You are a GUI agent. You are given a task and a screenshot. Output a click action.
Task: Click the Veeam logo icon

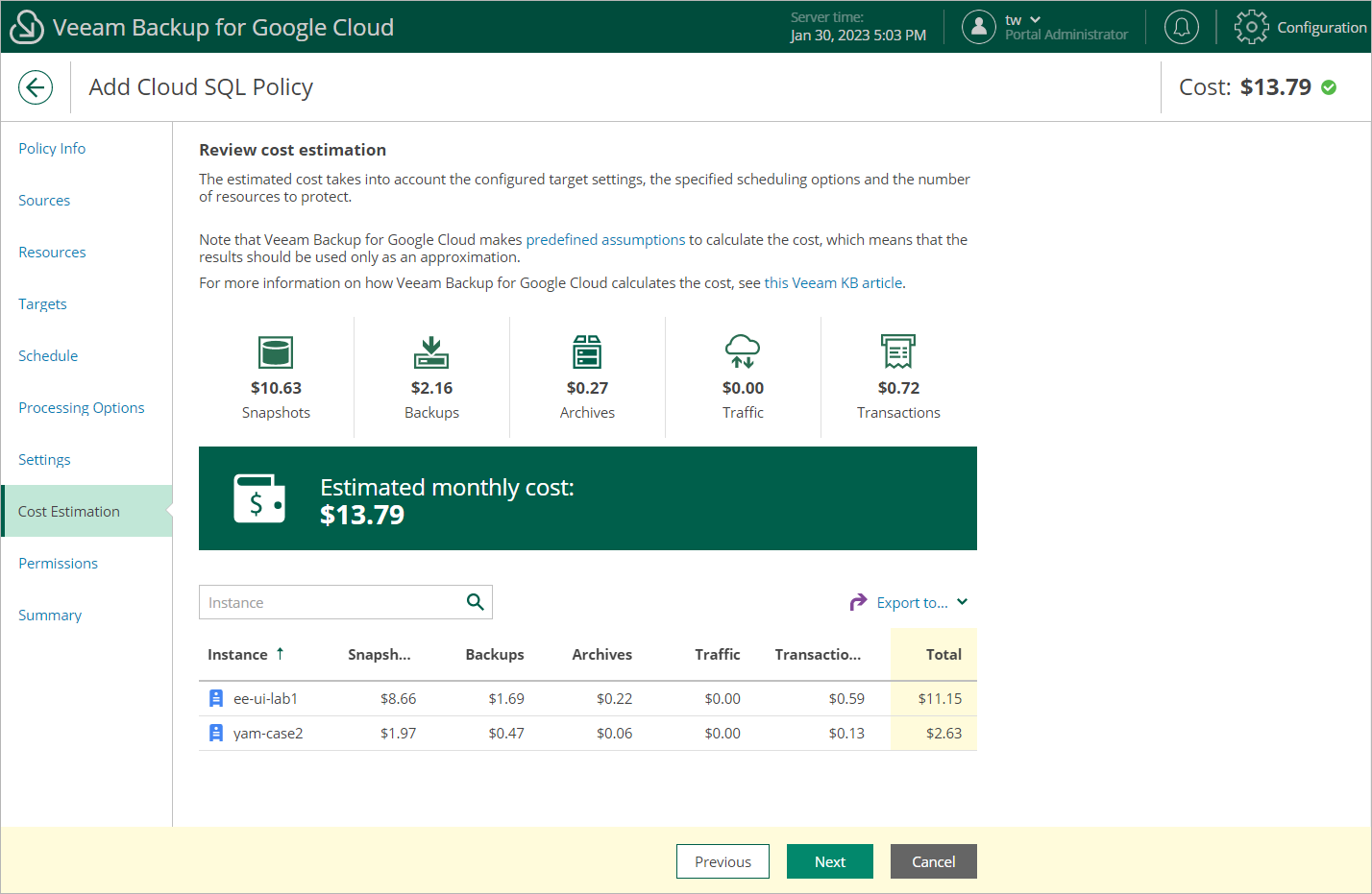[x=26, y=27]
